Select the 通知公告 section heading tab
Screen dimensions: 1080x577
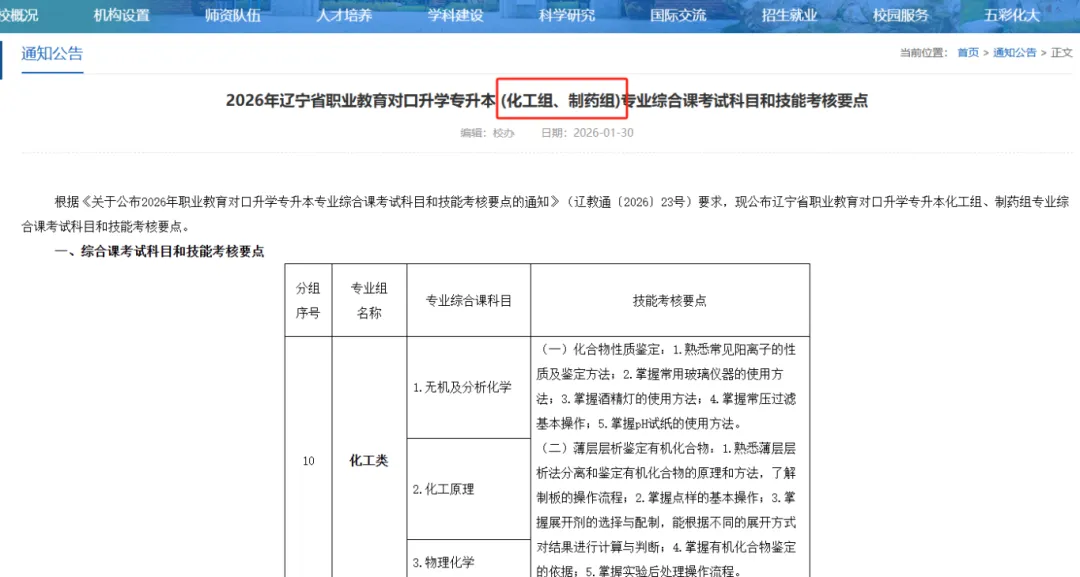tap(52, 54)
